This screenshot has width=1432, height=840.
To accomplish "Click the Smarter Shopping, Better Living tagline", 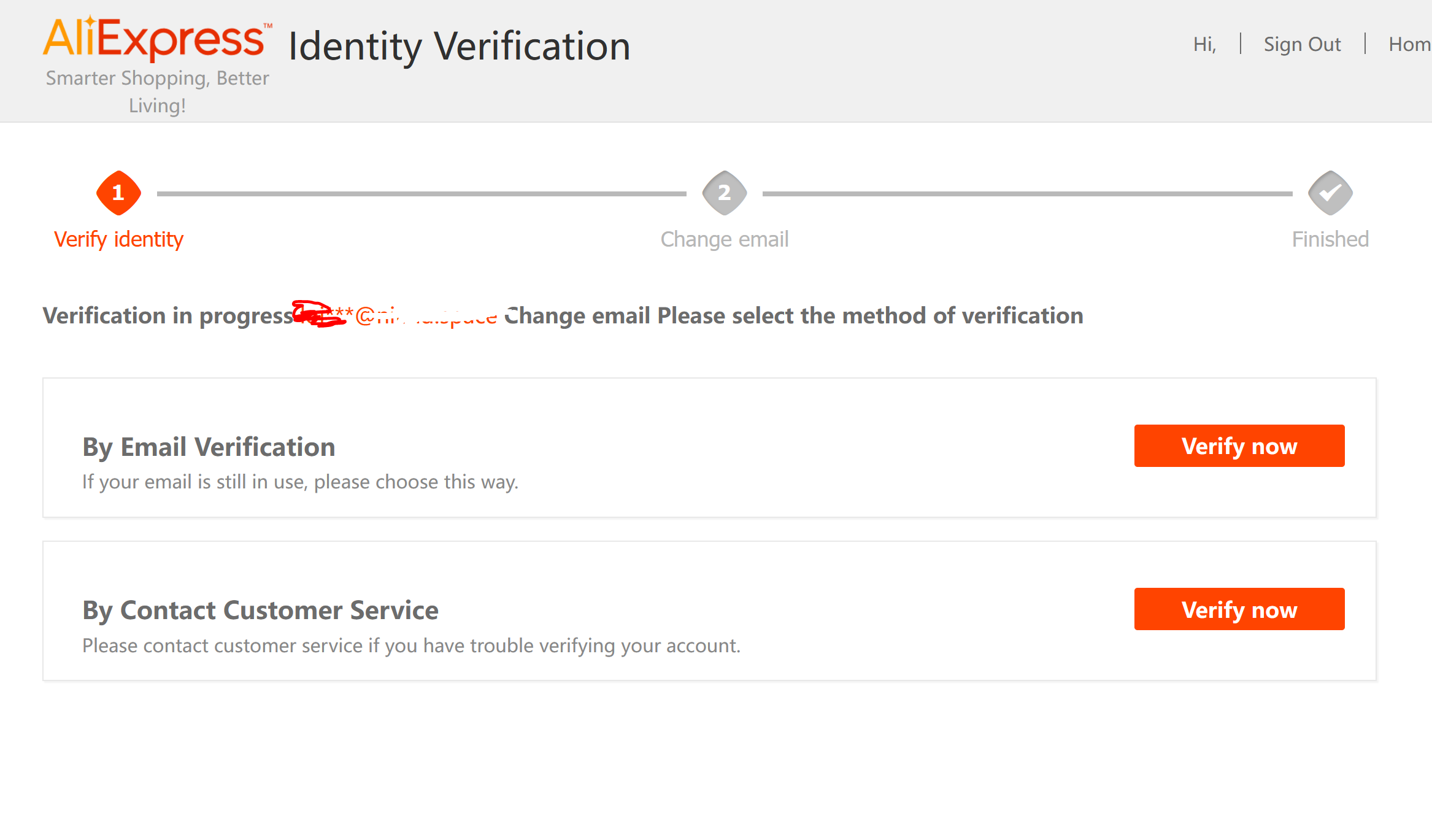I will coord(157,92).
